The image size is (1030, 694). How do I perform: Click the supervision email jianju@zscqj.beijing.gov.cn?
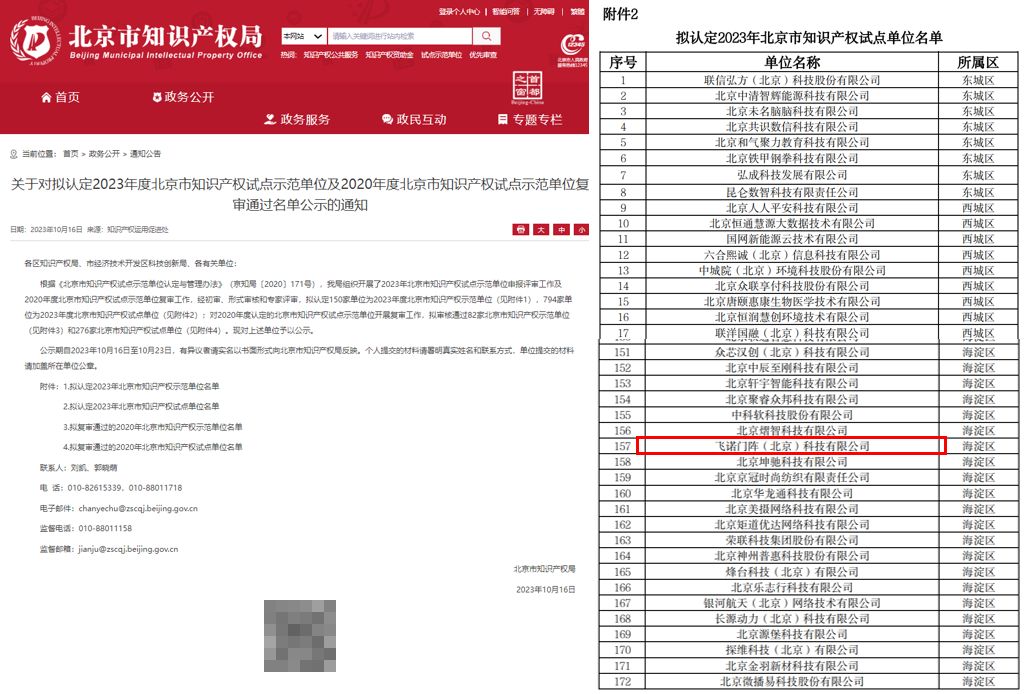pyautogui.click(x=128, y=549)
